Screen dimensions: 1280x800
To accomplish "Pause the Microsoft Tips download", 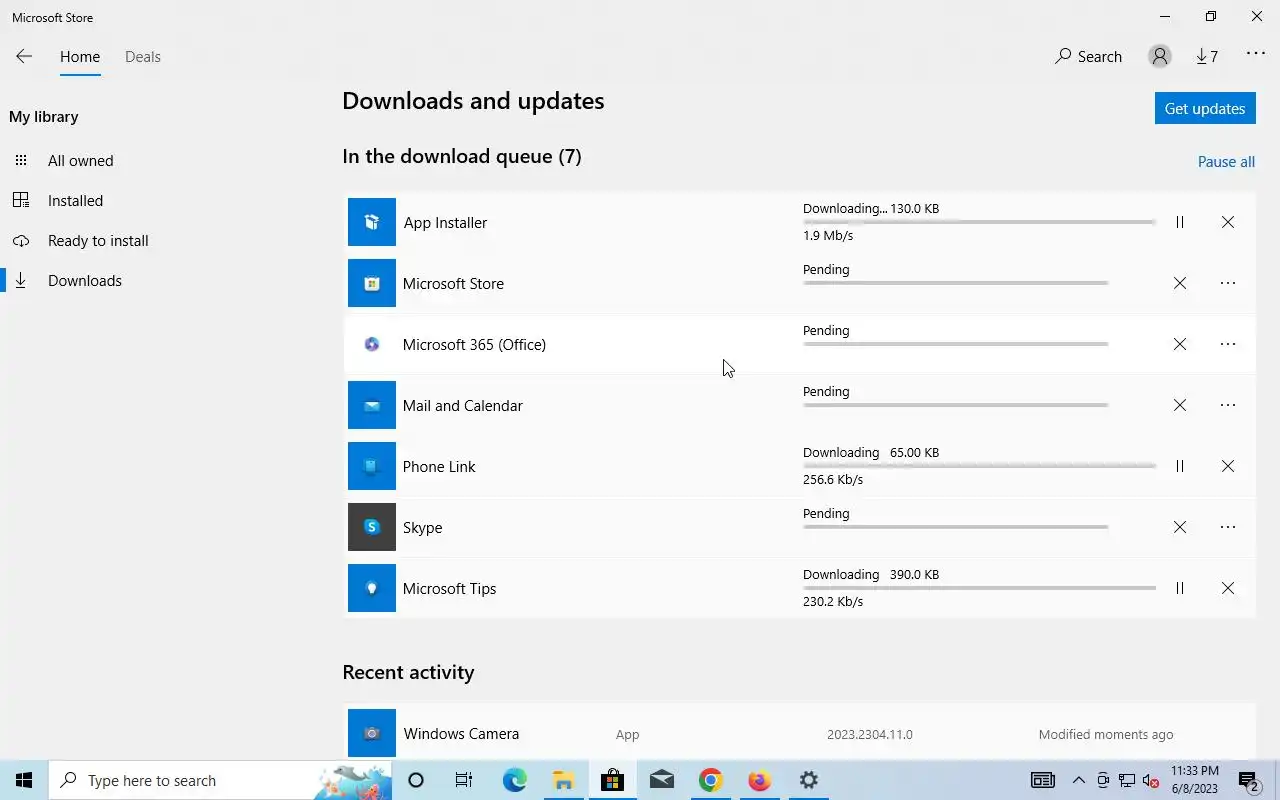I will (x=1180, y=588).
